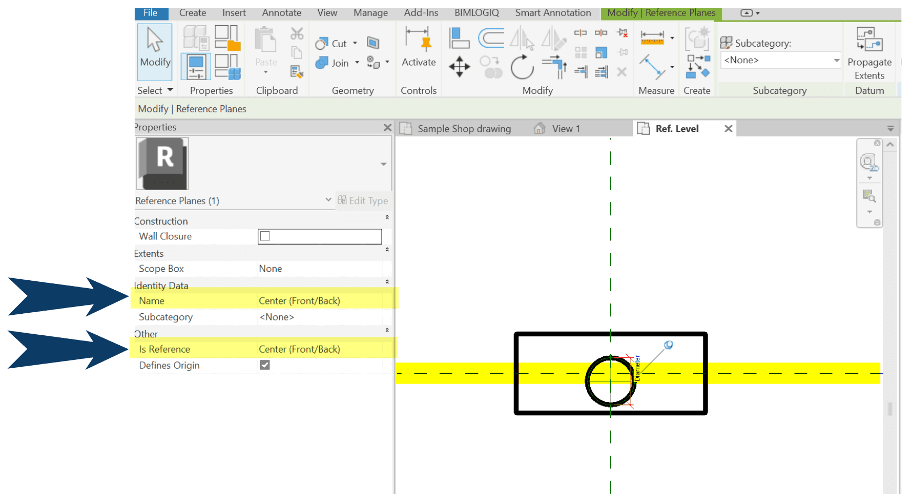Image resolution: width=904 pixels, height=494 pixels.
Task: Click the Join geometry tool
Action: (332, 63)
